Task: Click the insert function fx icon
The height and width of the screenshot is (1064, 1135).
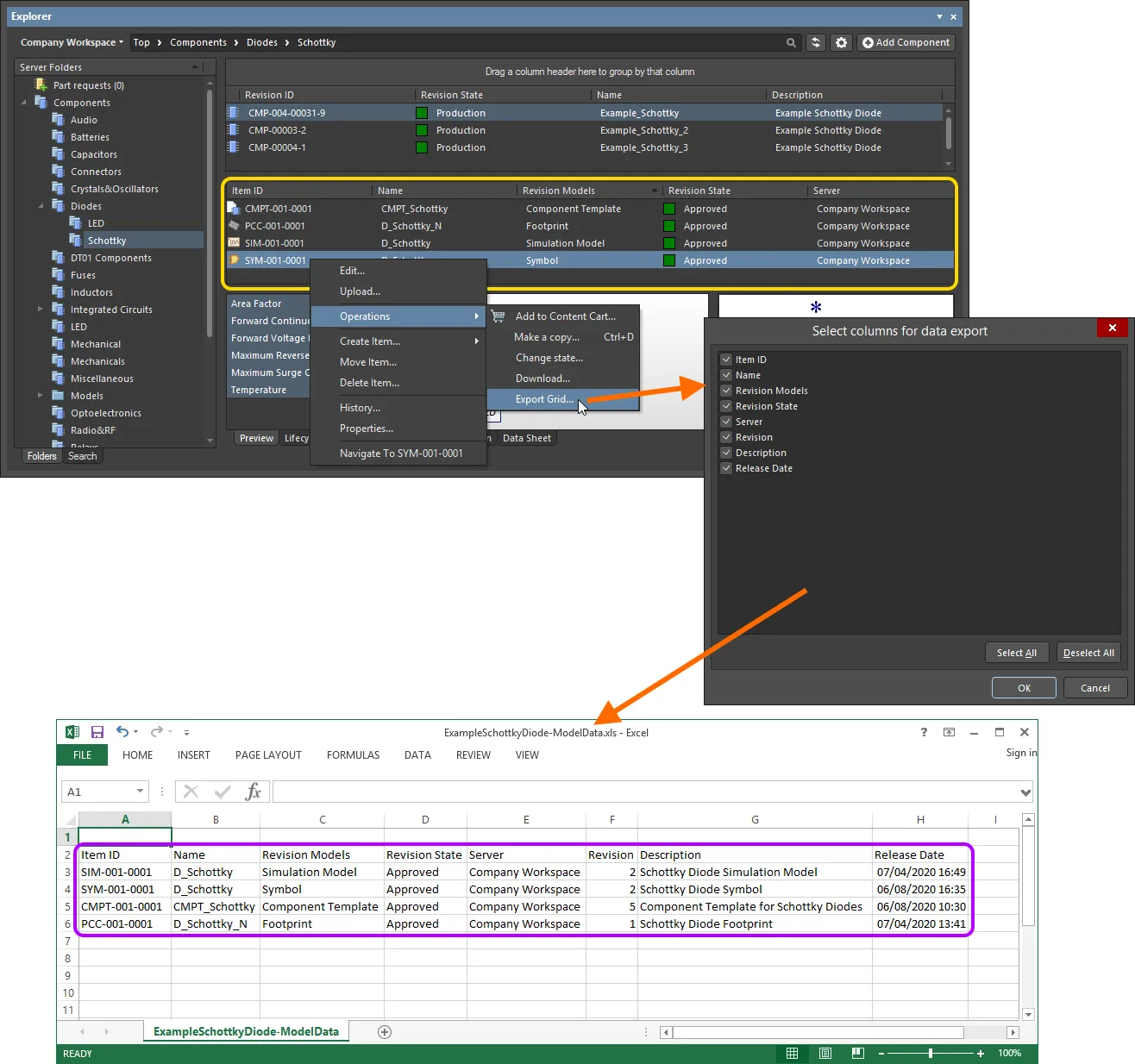Action: click(253, 792)
